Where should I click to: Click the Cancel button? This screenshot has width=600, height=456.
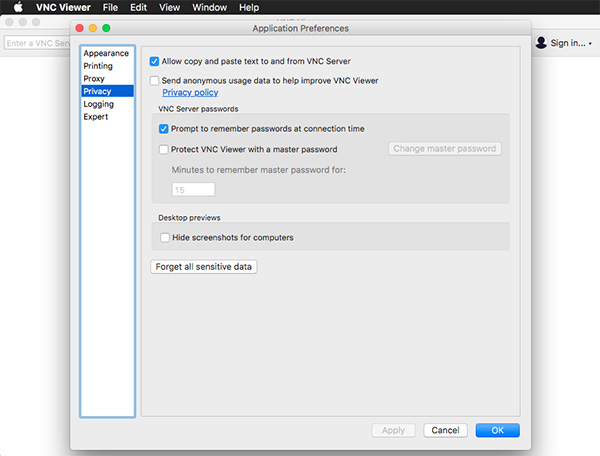[445, 430]
